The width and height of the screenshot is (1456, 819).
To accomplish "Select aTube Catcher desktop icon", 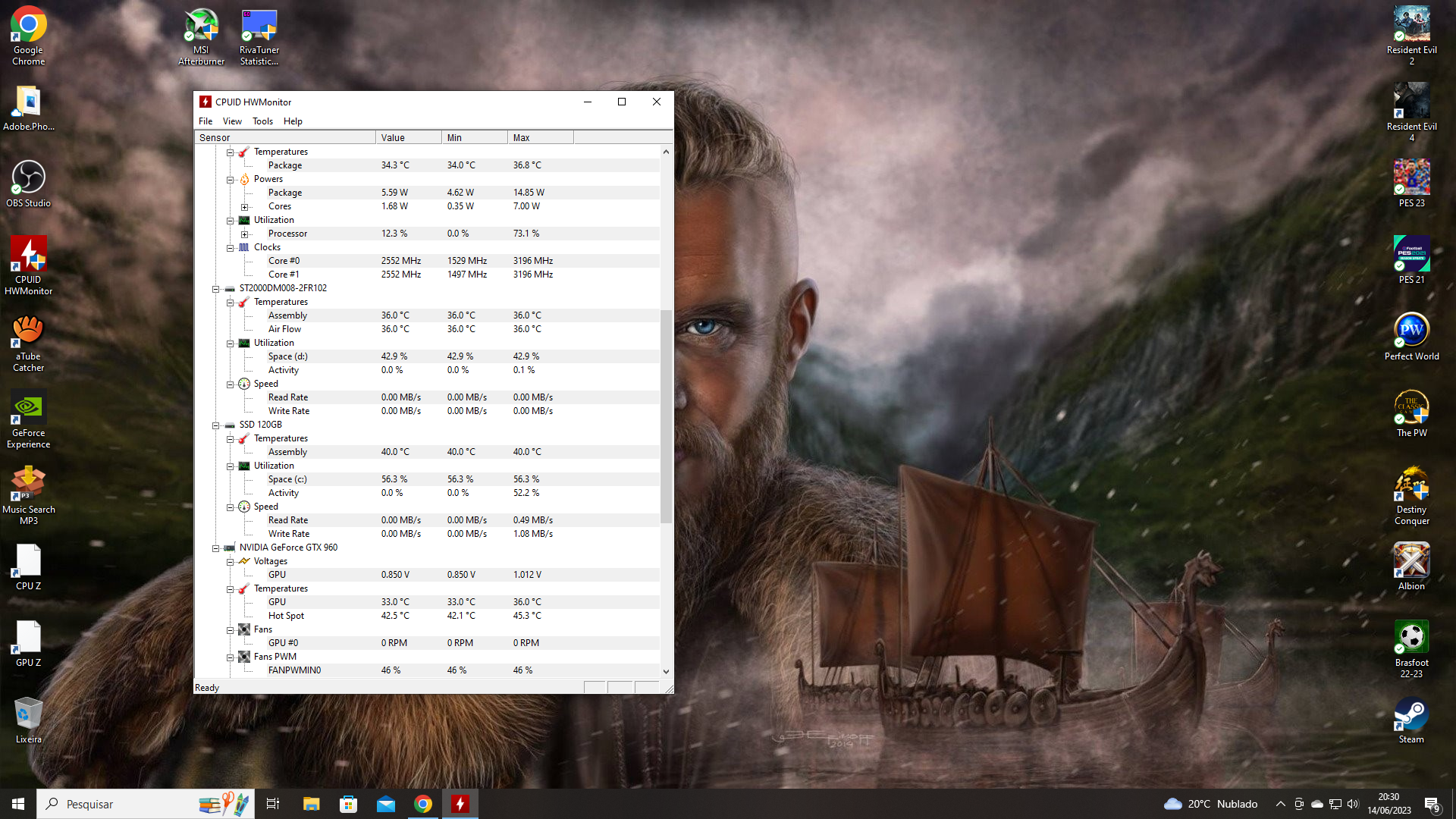I will click(x=28, y=343).
